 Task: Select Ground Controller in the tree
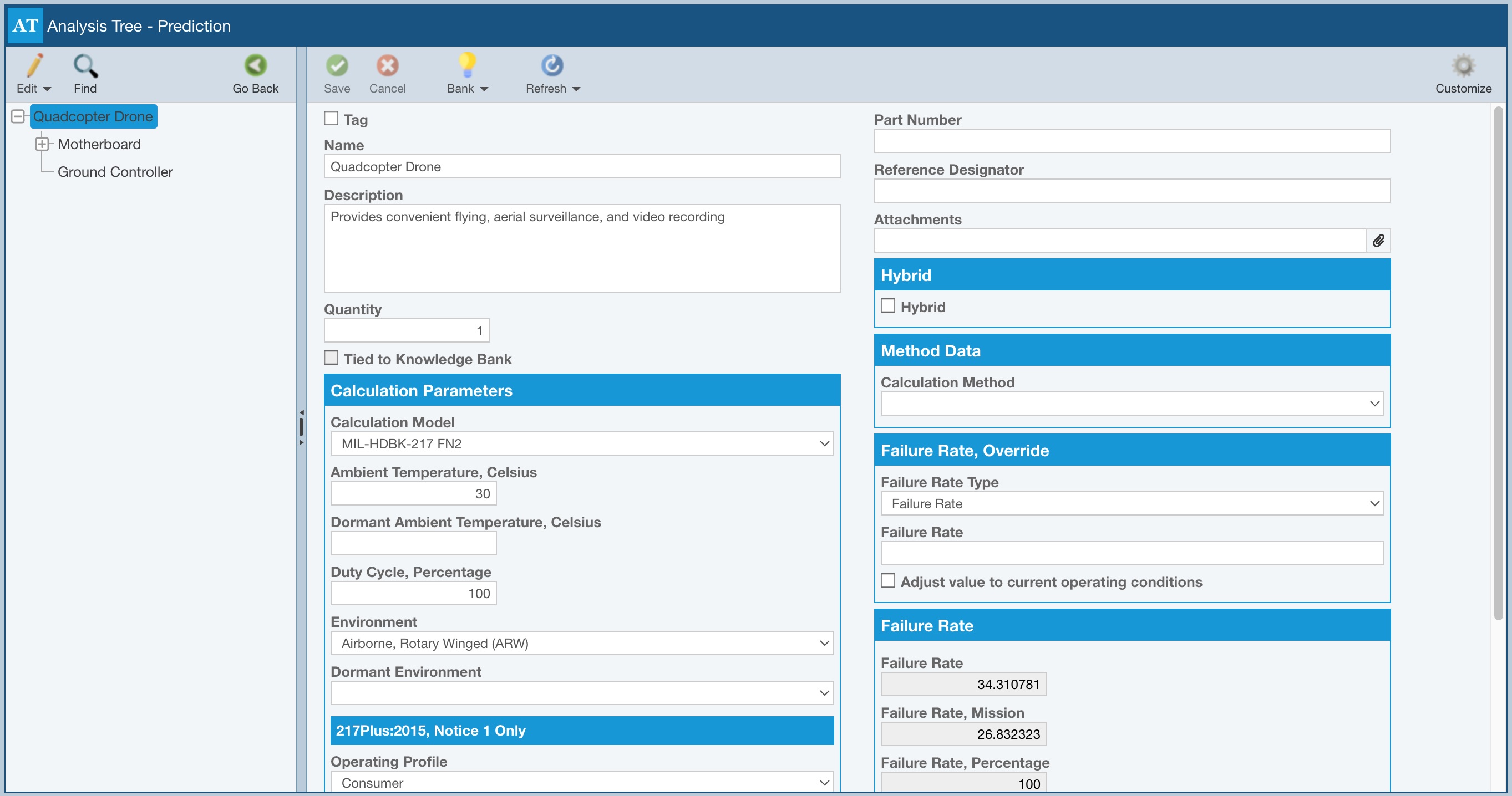point(115,172)
